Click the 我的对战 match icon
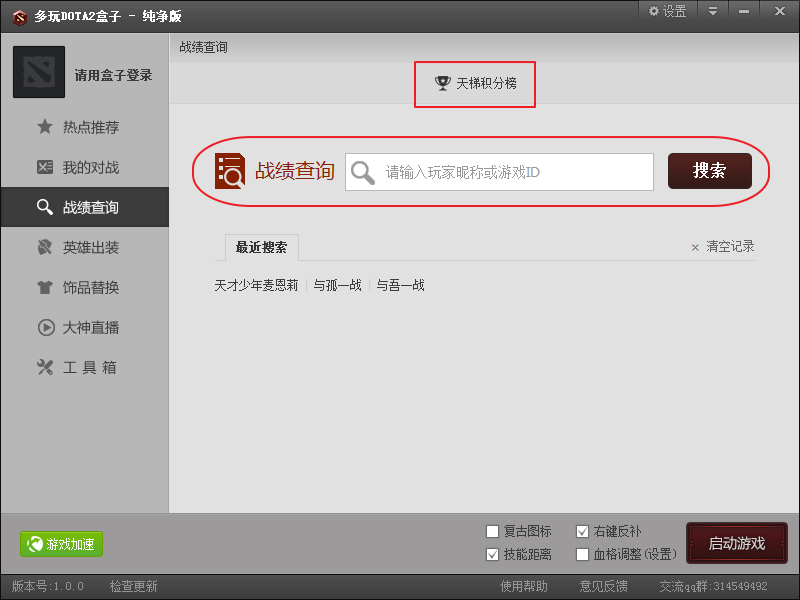The height and width of the screenshot is (600, 800). point(45,167)
